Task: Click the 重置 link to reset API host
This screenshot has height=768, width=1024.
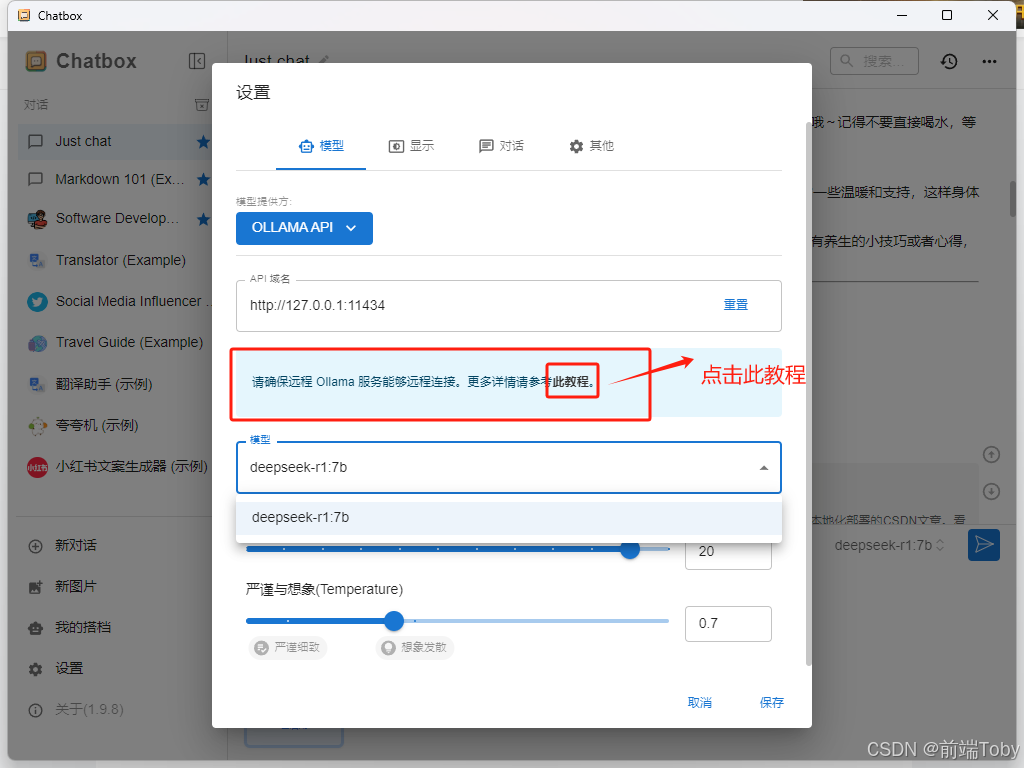Action: click(735, 305)
